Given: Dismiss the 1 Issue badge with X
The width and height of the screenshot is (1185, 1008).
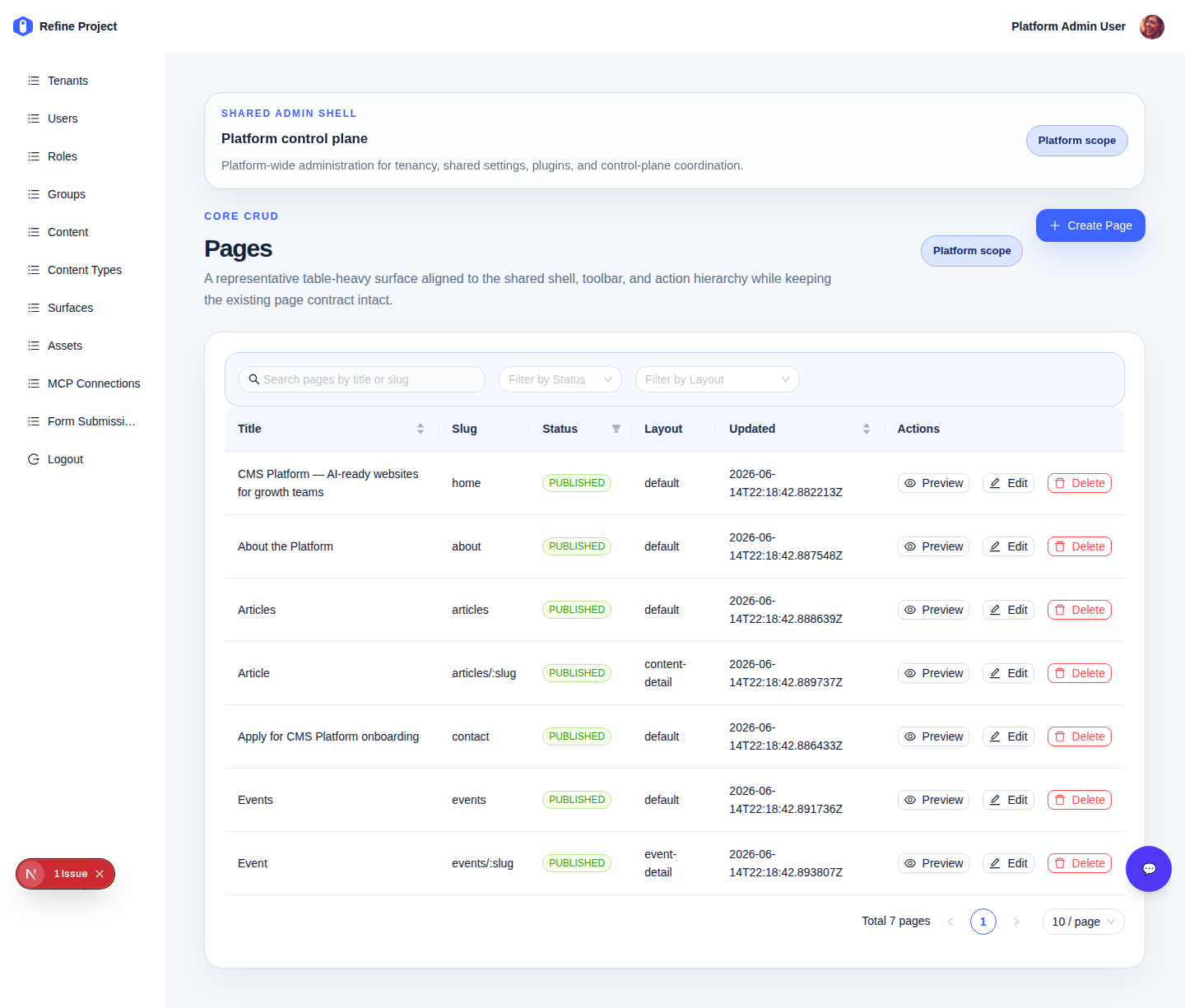Looking at the screenshot, I should (x=100, y=874).
